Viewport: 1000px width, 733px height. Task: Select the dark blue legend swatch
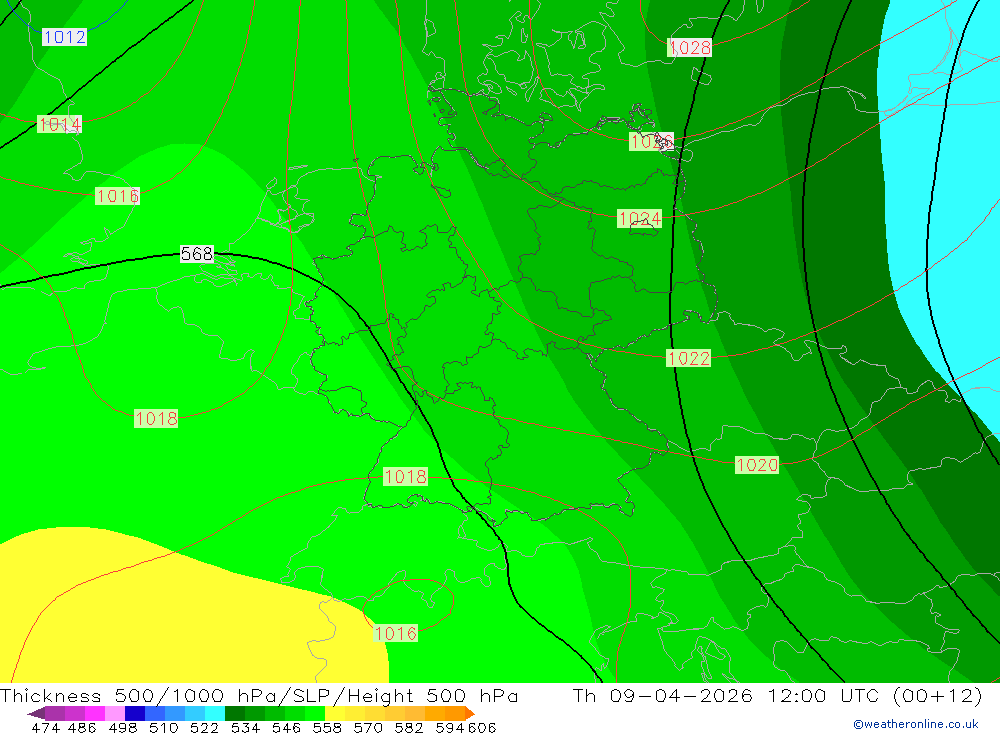(135, 713)
